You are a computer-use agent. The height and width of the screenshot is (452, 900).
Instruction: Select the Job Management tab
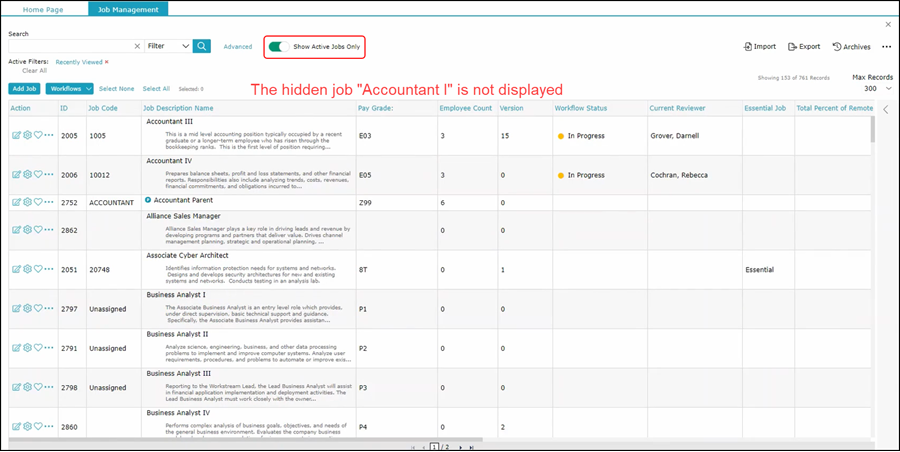[127, 9]
